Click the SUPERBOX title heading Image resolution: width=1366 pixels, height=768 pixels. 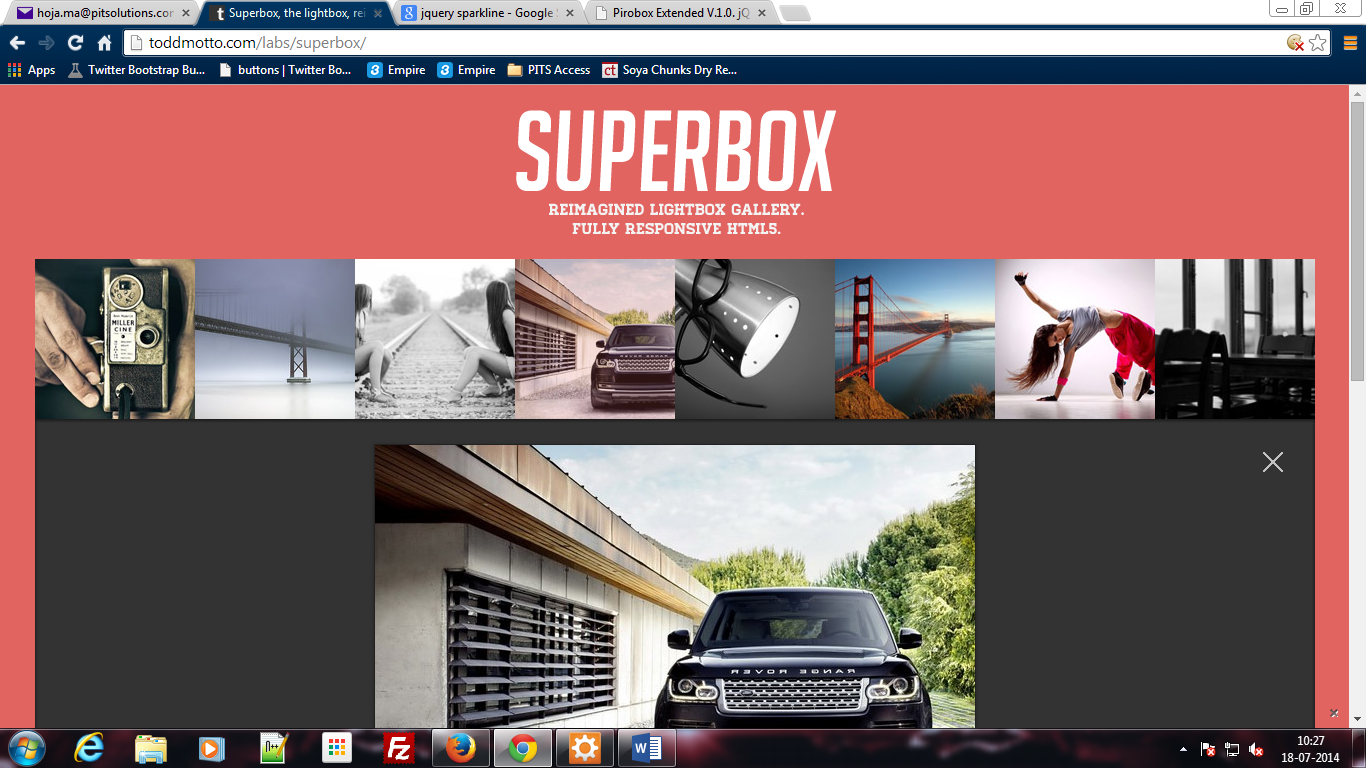675,151
